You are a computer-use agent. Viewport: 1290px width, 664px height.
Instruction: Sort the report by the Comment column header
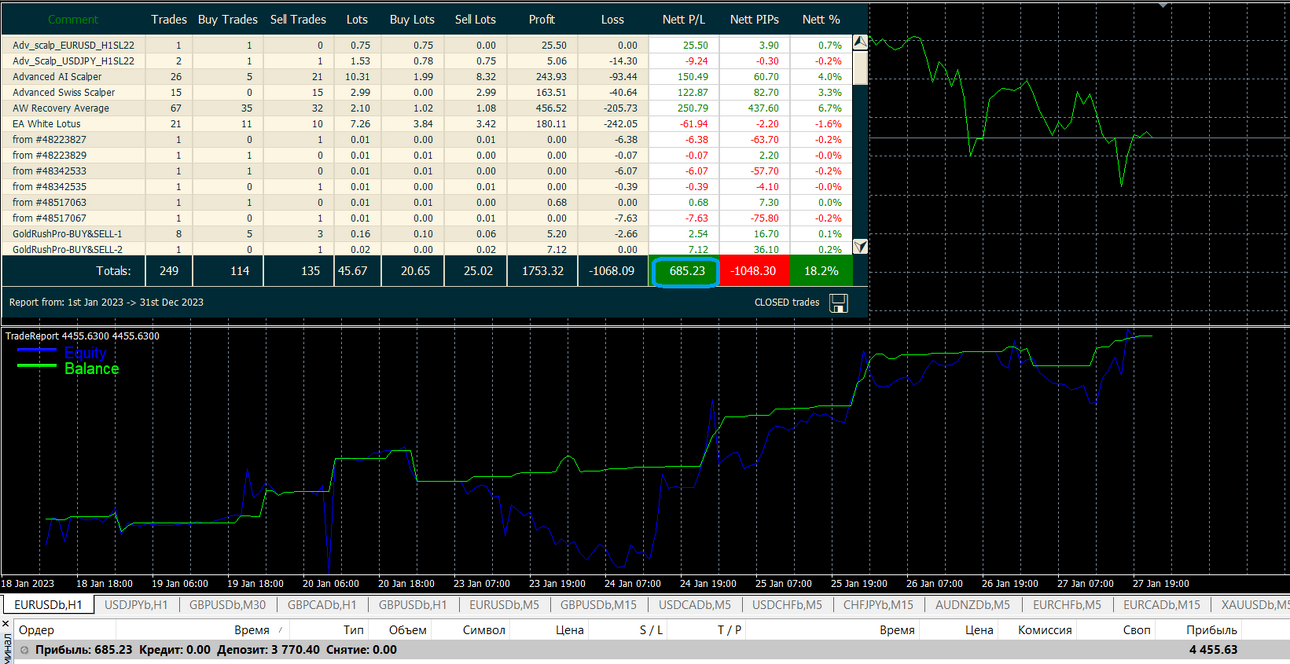(73, 19)
